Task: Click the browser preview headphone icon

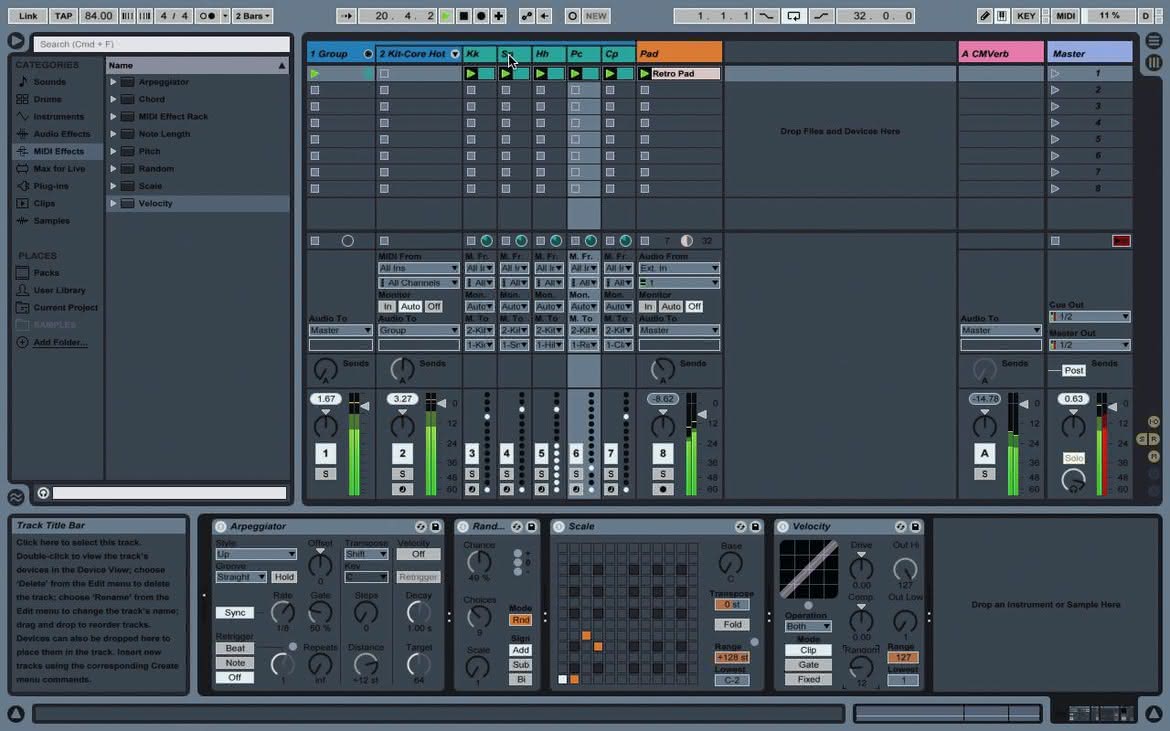Action: [x=43, y=493]
